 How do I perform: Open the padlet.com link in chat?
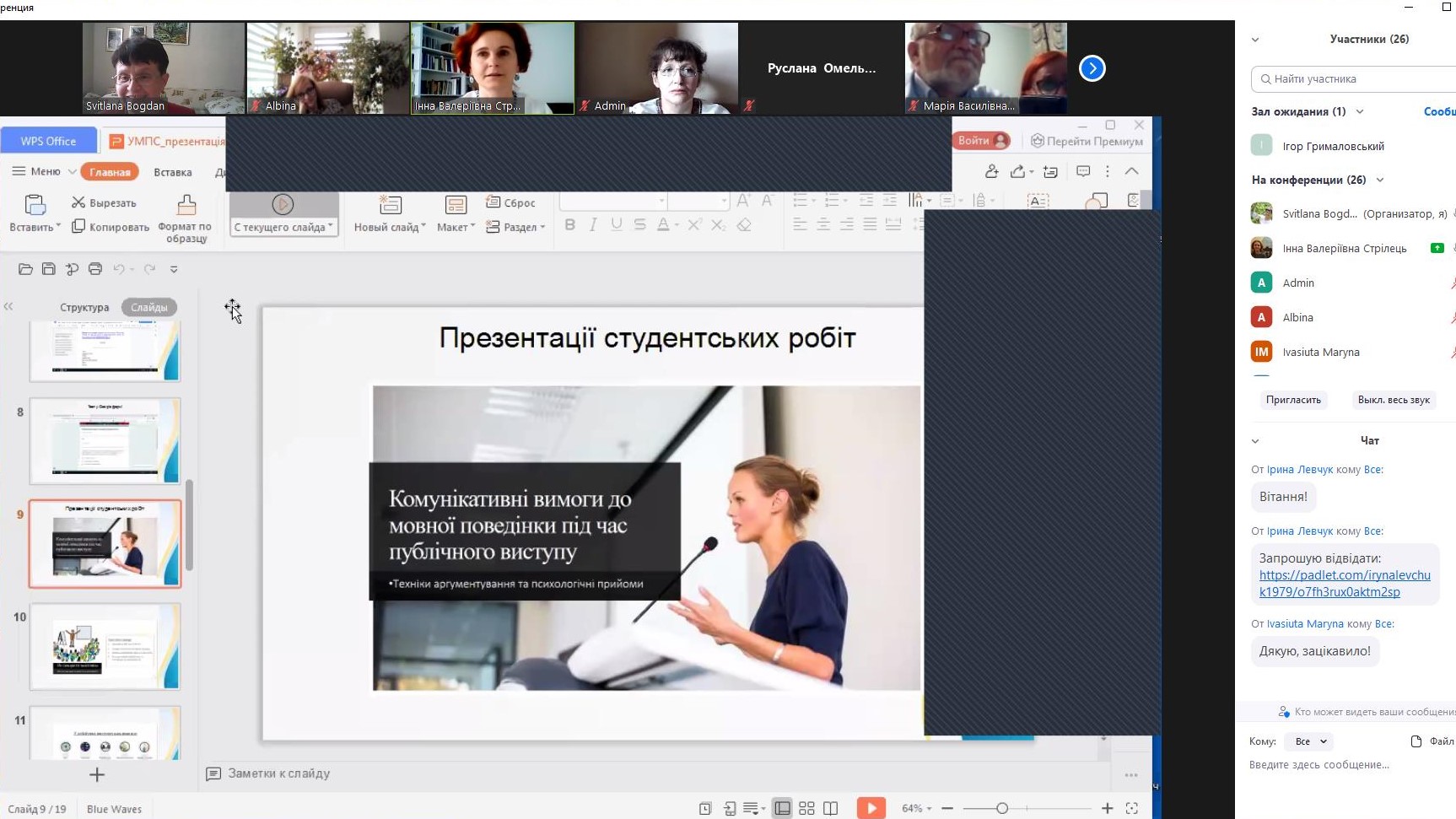click(1344, 583)
